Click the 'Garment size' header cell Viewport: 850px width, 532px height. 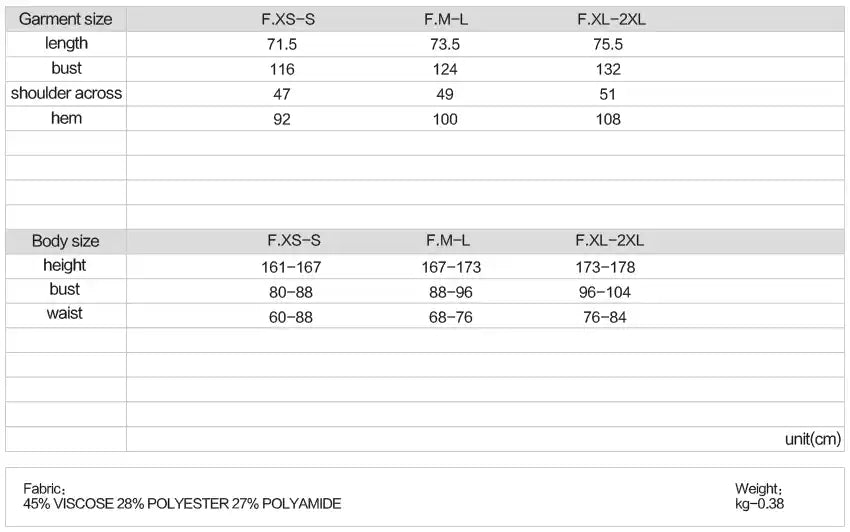(66, 19)
